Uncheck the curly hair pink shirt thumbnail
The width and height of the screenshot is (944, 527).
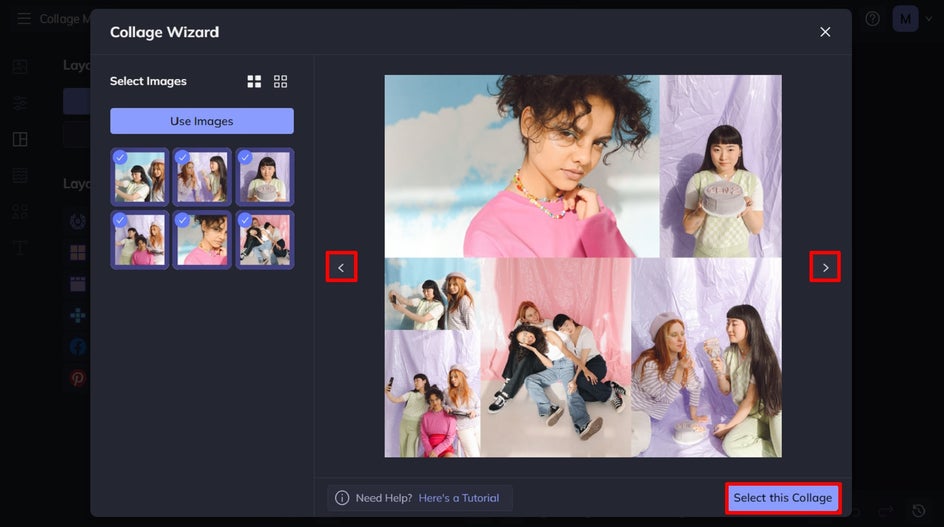202,240
